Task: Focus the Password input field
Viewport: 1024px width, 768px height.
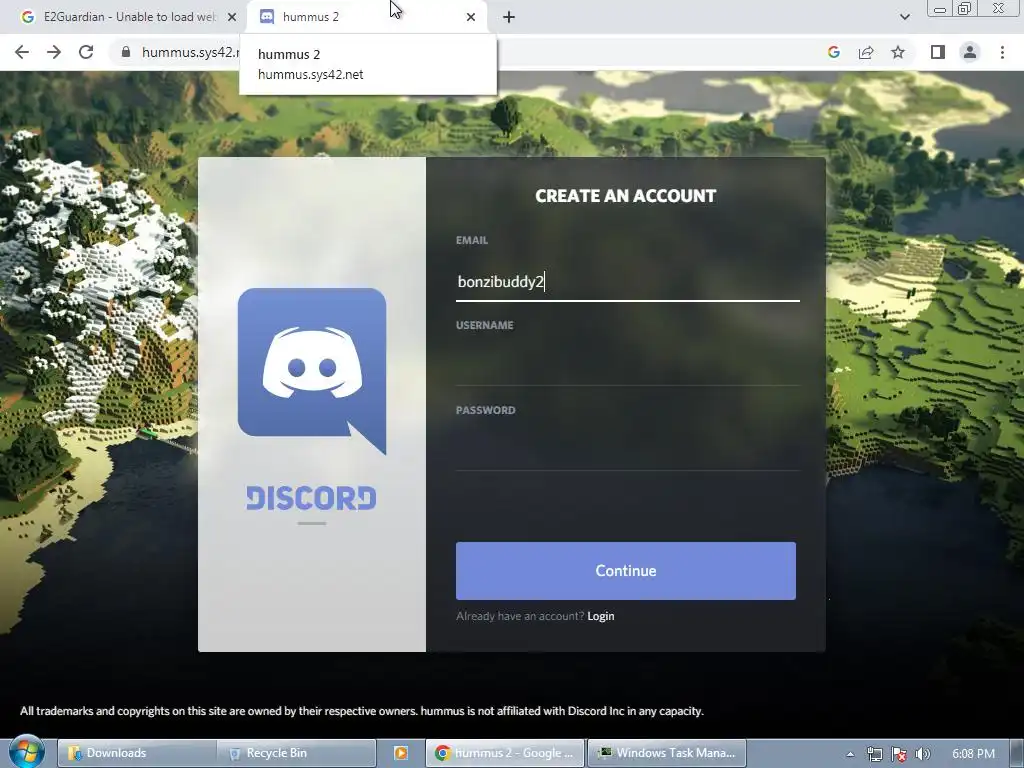Action: (x=628, y=452)
